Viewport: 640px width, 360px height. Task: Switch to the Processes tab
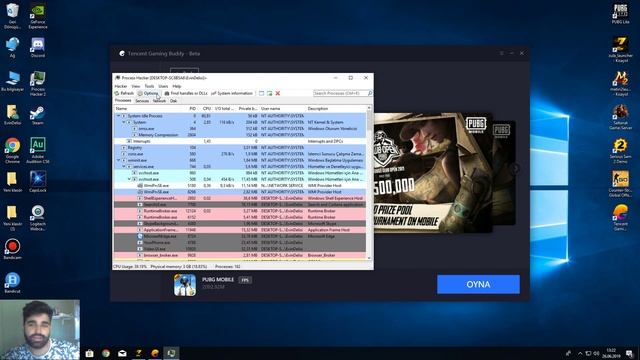click(123, 100)
